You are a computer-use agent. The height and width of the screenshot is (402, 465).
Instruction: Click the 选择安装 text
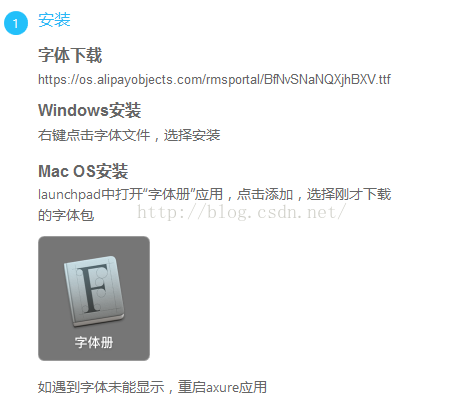click(x=192, y=135)
